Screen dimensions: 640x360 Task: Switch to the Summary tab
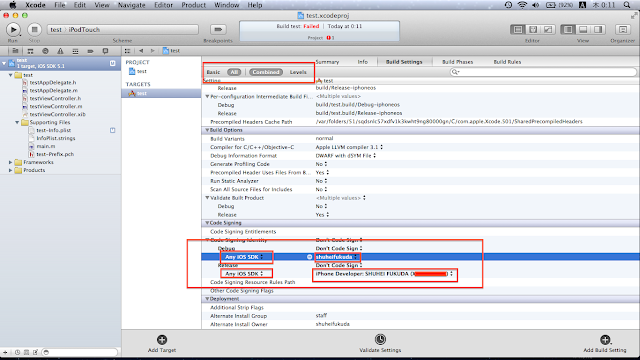(327, 62)
